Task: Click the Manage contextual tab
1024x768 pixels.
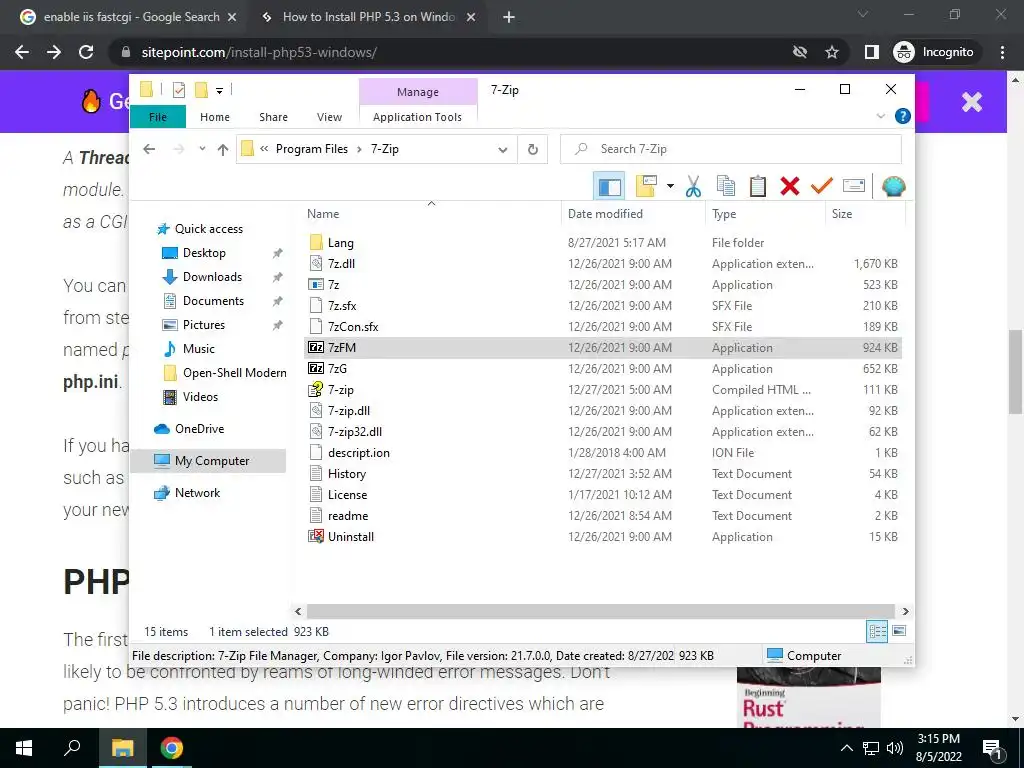Action: pyautogui.click(x=418, y=92)
